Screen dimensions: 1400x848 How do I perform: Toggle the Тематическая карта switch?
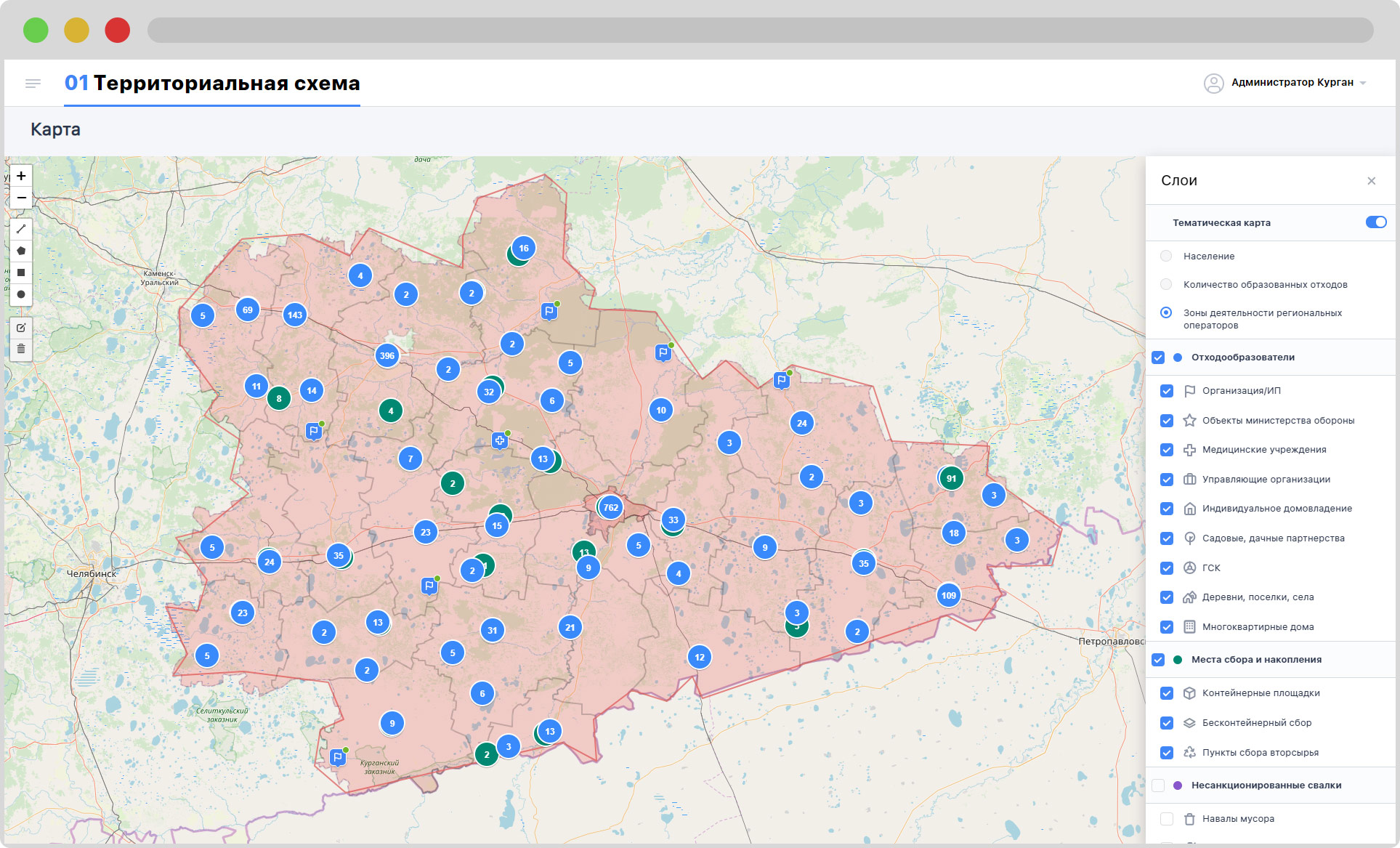click(x=1376, y=222)
